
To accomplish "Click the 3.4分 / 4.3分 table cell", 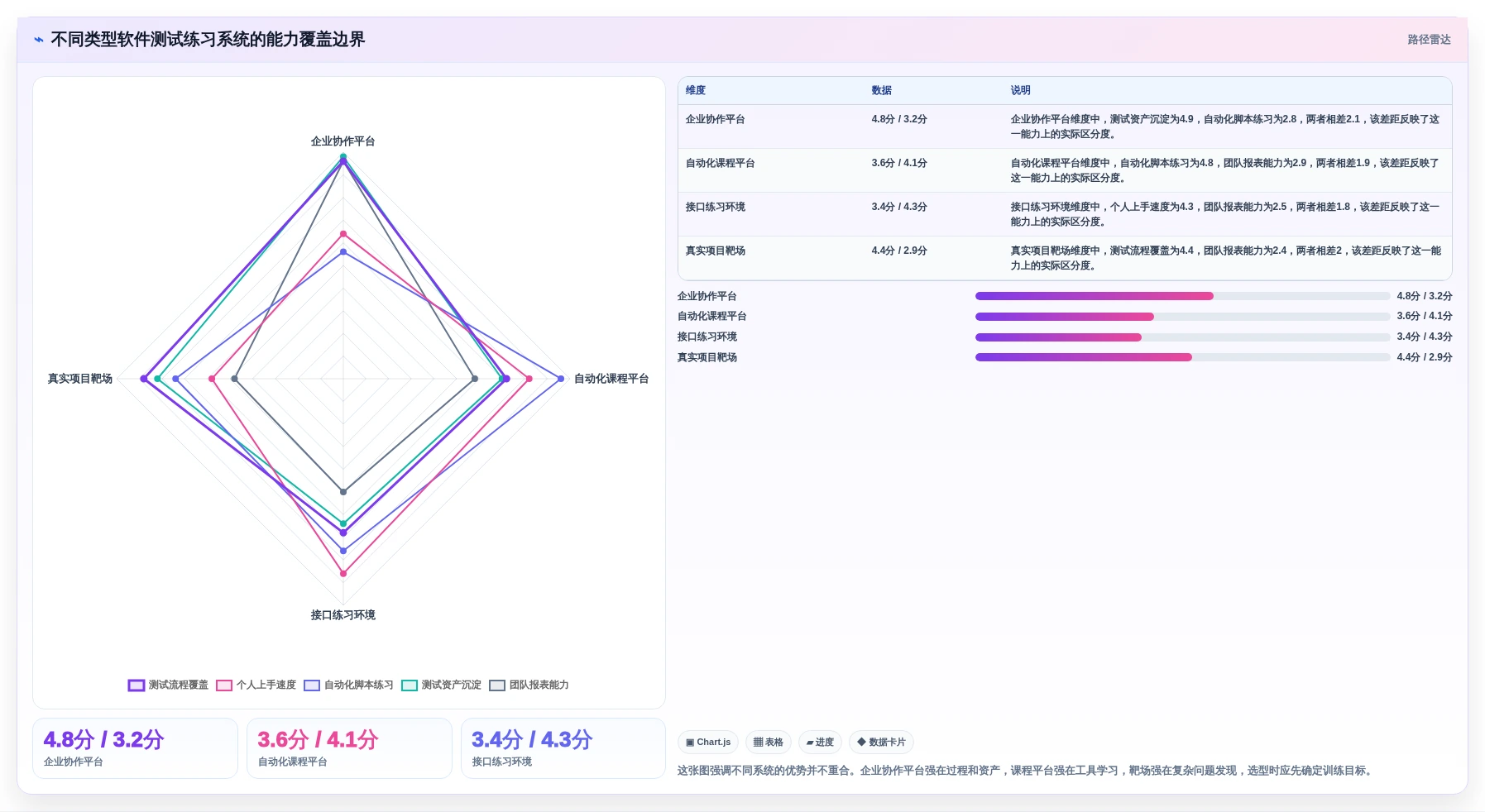I will coord(933,214).
